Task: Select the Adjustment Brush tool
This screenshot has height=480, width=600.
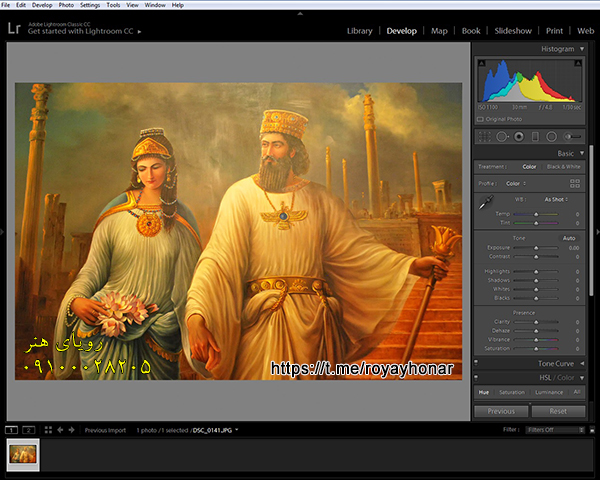Action: (x=572, y=136)
